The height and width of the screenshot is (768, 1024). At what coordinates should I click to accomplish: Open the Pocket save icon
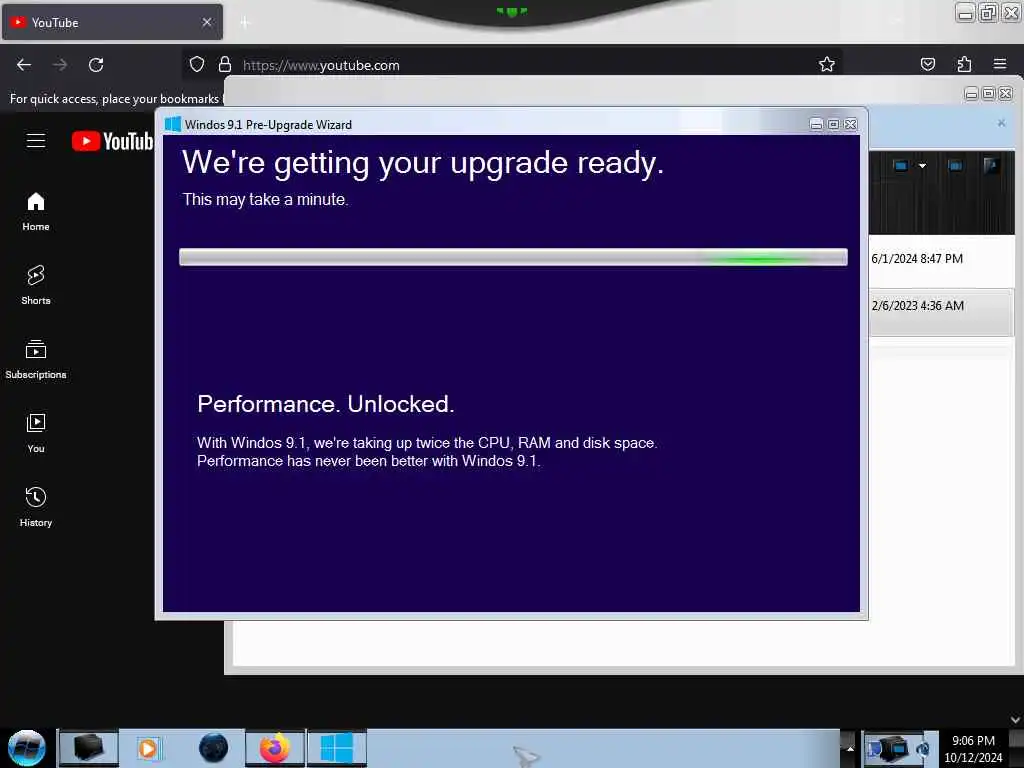coord(927,64)
